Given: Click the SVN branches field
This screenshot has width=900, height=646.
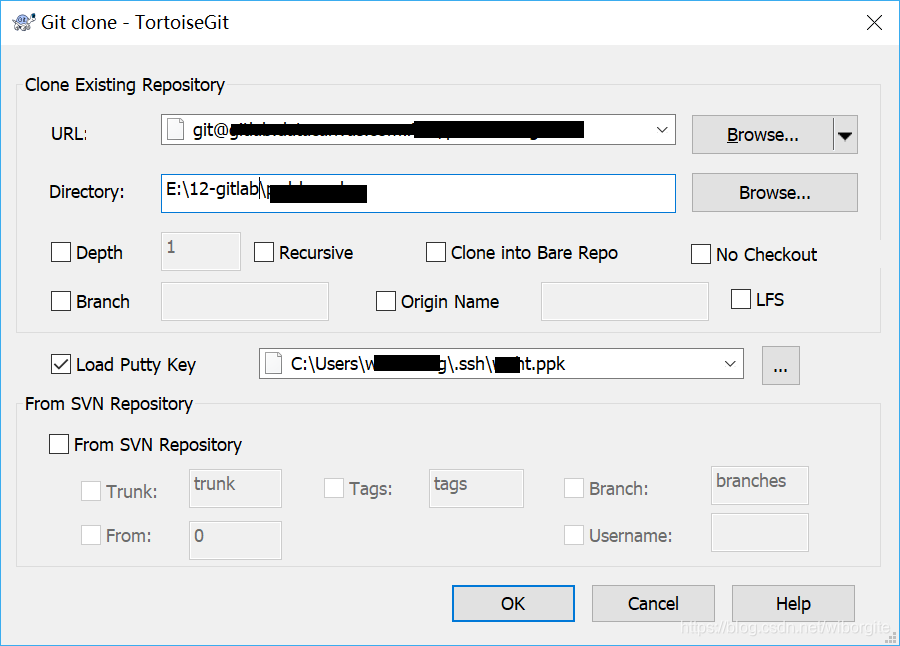Looking at the screenshot, I should coord(760,485).
